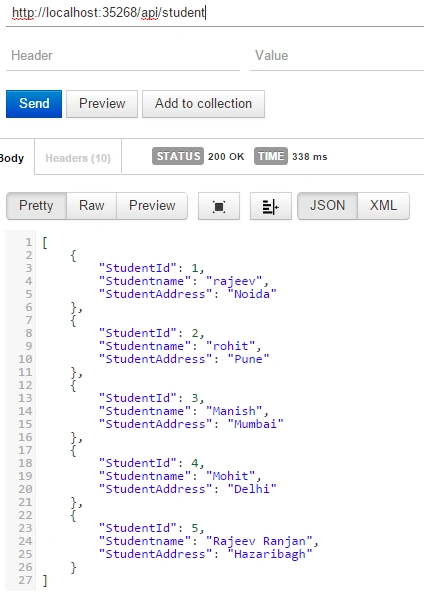Click the "Delhi" address value
This screenshot has height=599, width=424.
[252, 489]
